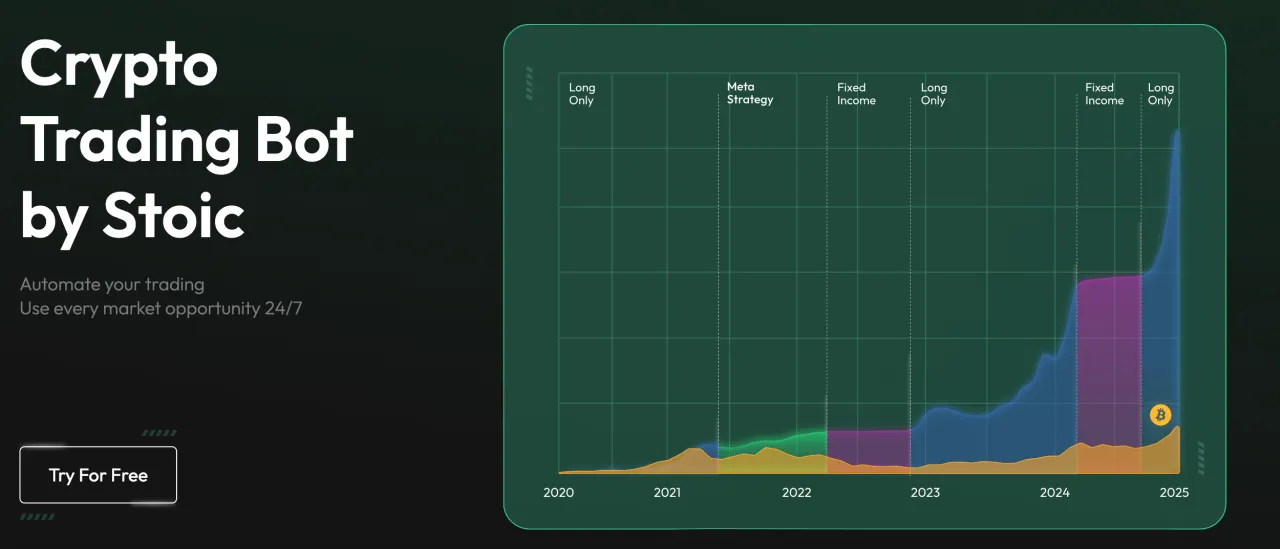Screen dimensions: 1280x549
Task: Click the 2021 year axis label
Action: (667, 493)
